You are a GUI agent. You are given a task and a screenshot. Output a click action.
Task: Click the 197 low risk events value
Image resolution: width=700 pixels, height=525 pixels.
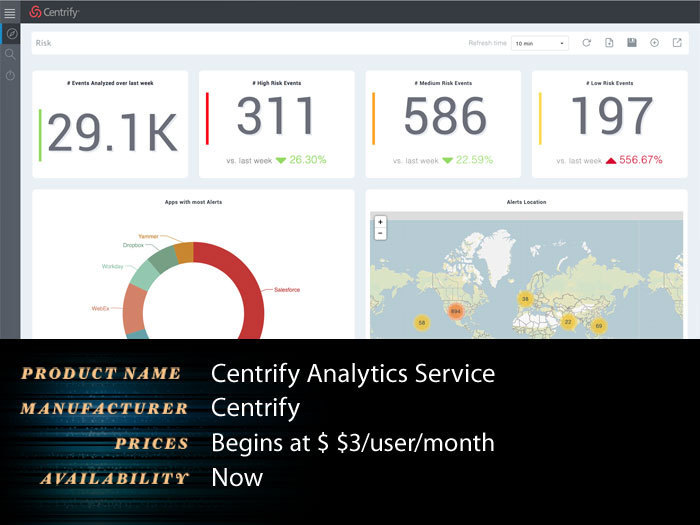612,116
